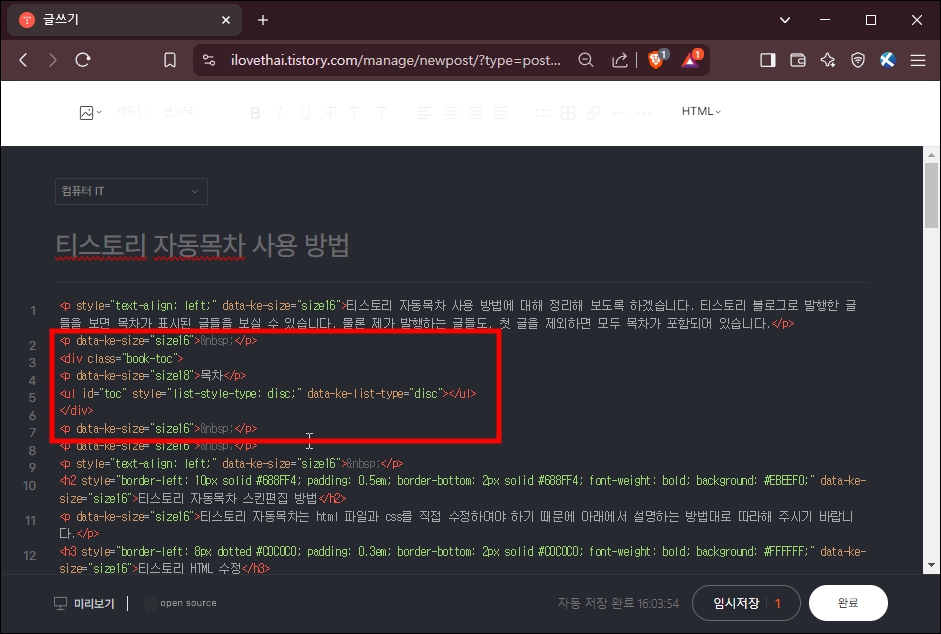Justify the text alignment
The width and height of the screenshot is (941, 634).
click(501, 113)
